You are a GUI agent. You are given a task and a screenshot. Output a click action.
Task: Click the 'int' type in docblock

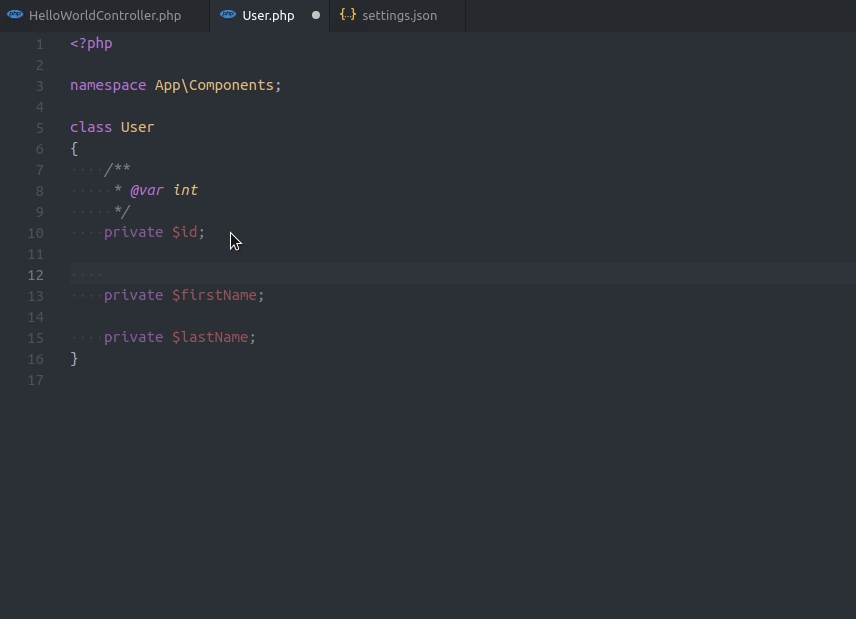(186, 190)
